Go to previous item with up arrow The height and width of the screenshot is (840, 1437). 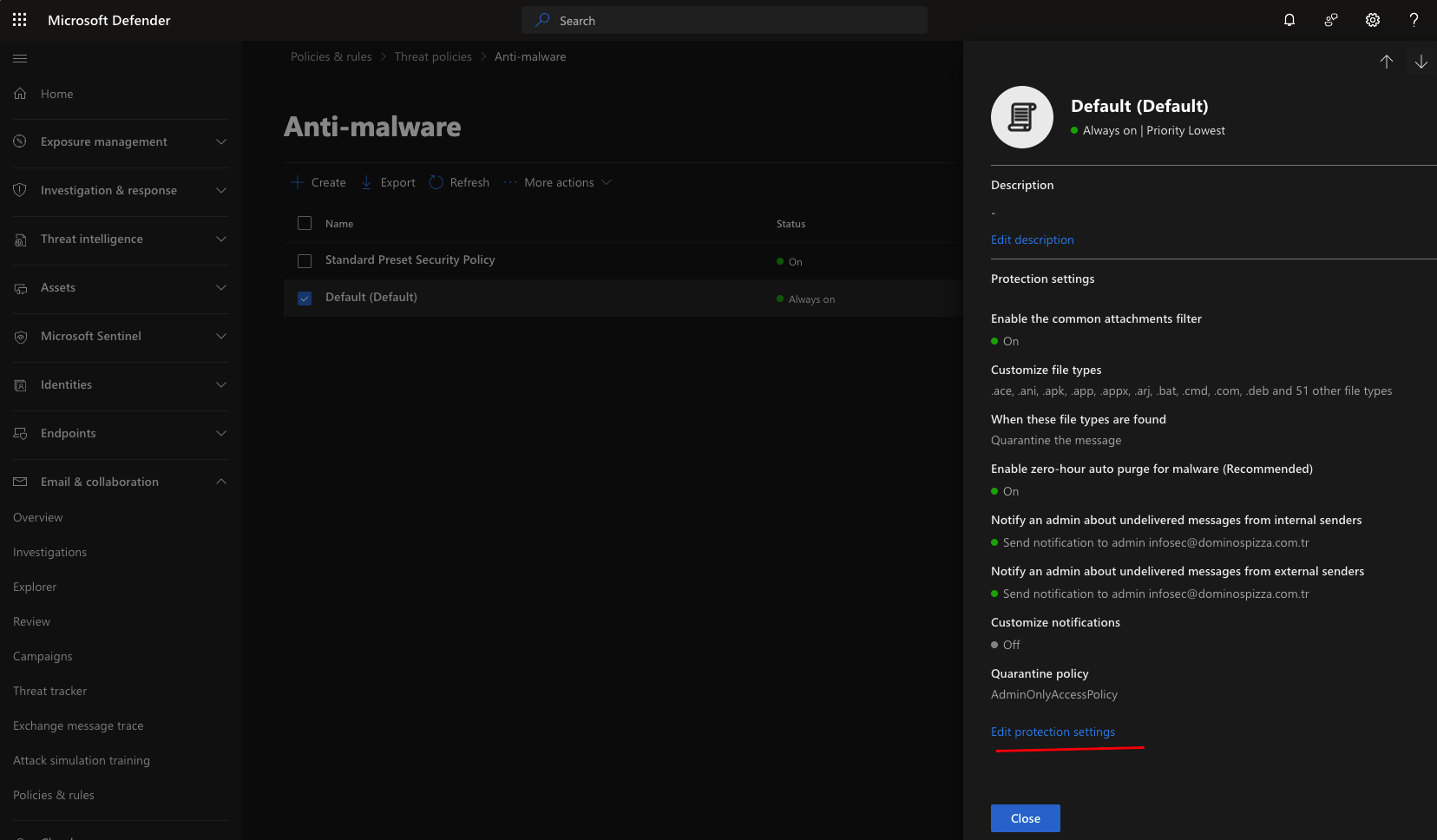click(x=1387, y=62)
